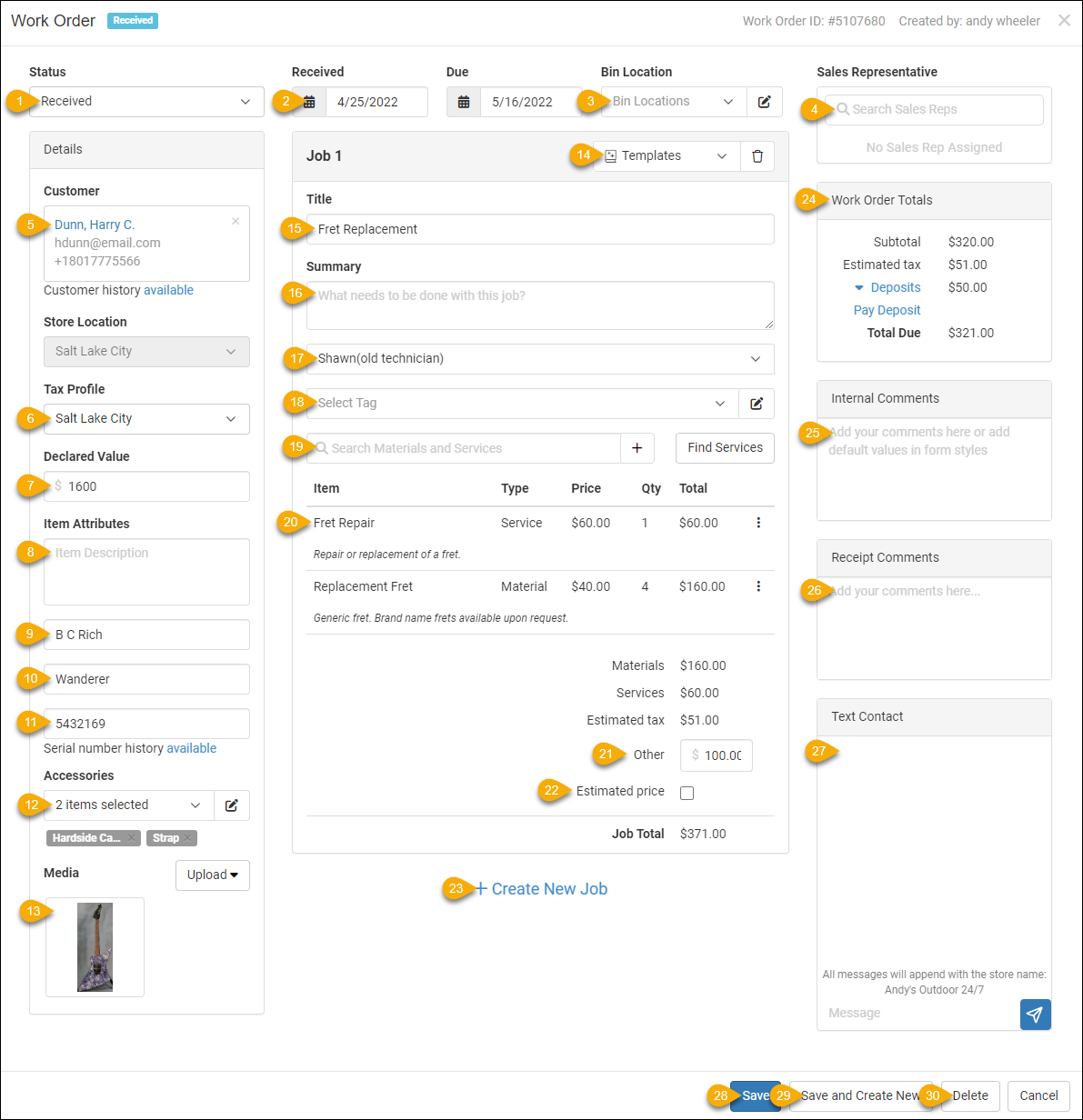Viewport: 1083px width, 1120px height.
Task: Open the Shawn(old technician) dropdown
Action: (539, 359)
